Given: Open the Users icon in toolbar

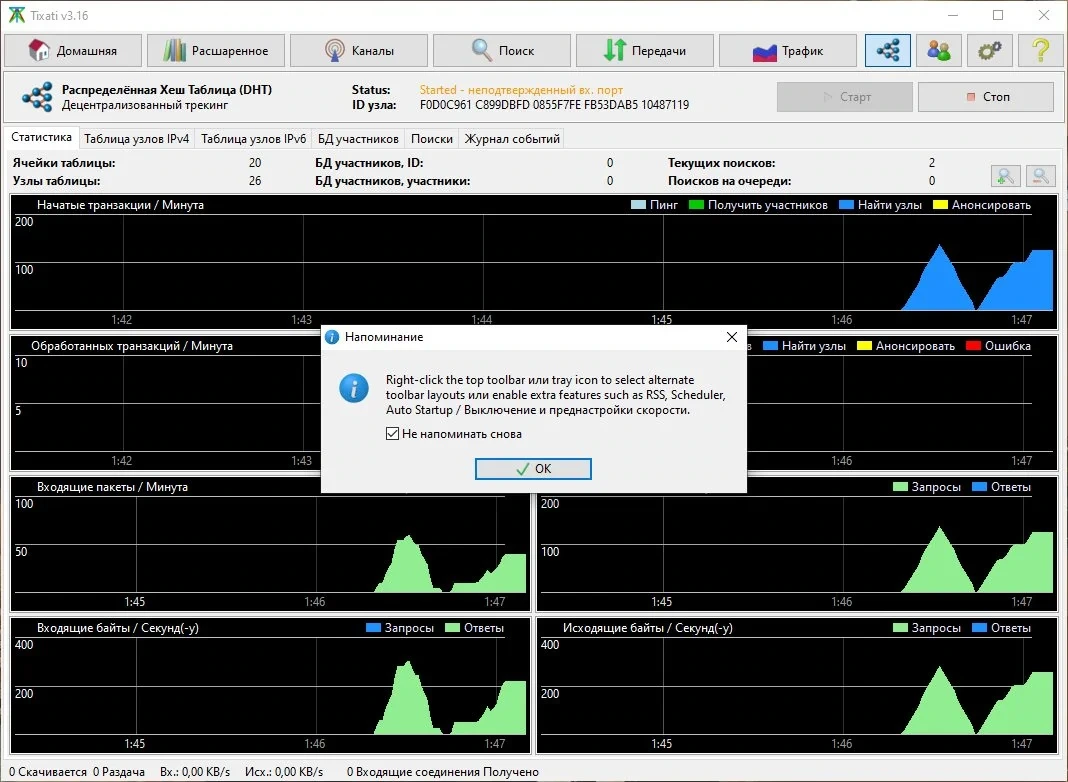Looking at the screenshot, I should pos(939,50).
